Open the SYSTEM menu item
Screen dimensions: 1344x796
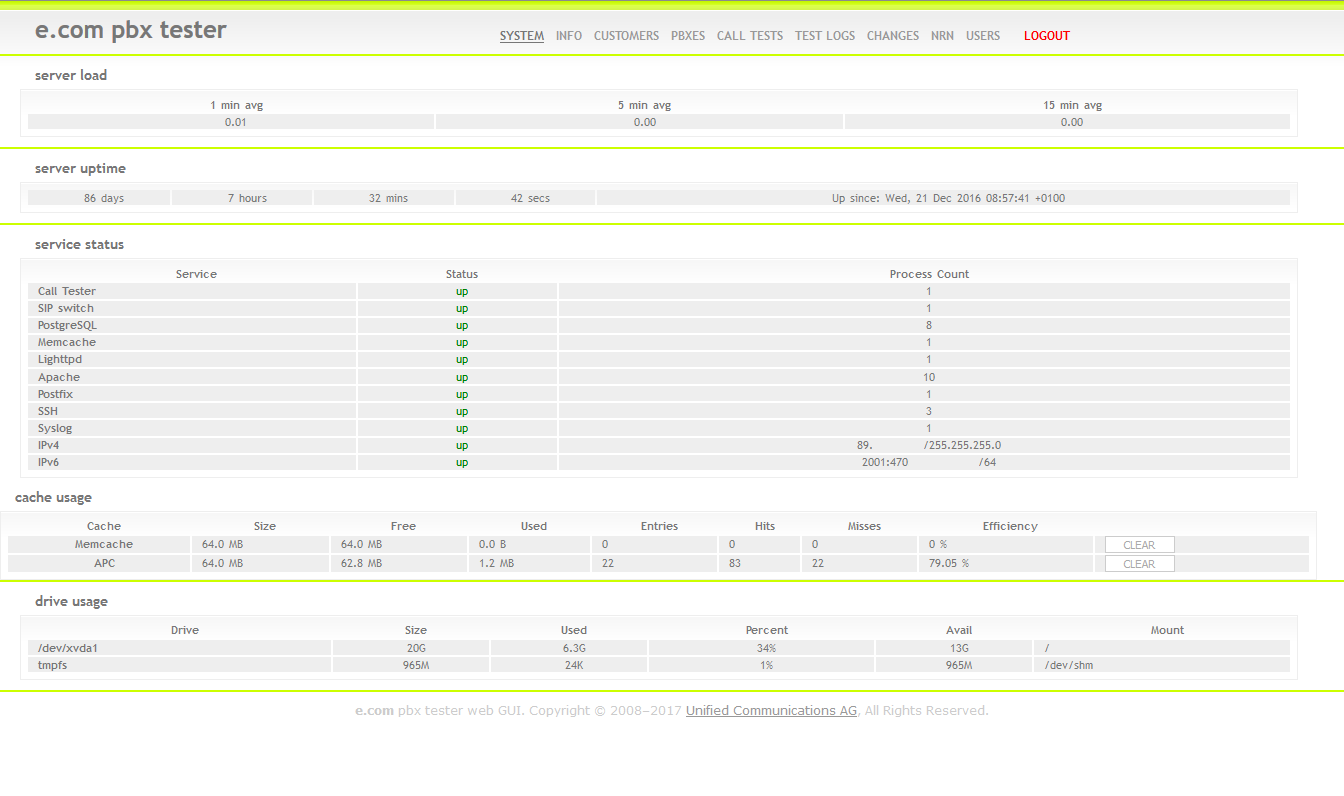522,36
